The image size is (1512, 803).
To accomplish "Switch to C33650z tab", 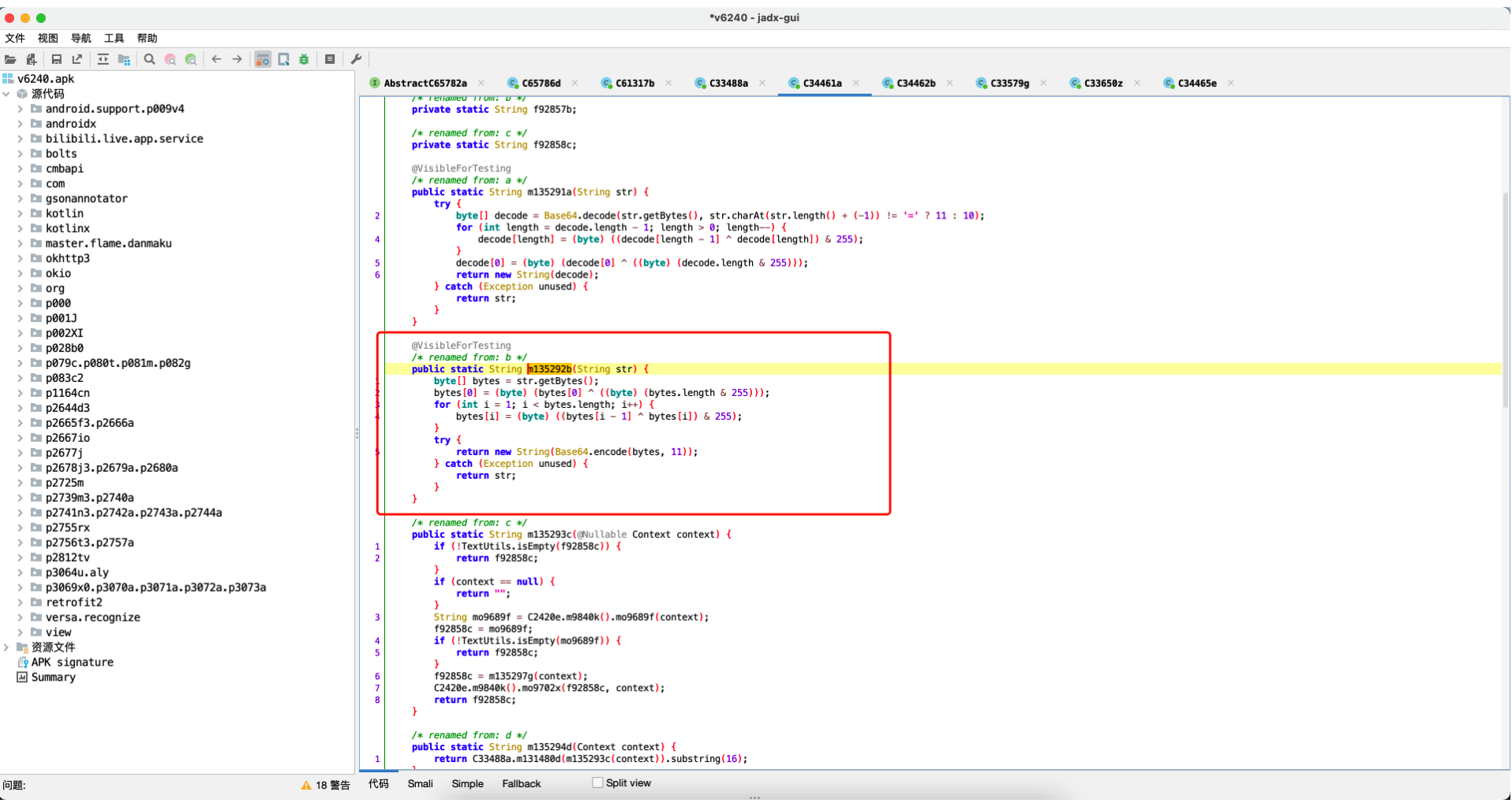I will 1102,83.
